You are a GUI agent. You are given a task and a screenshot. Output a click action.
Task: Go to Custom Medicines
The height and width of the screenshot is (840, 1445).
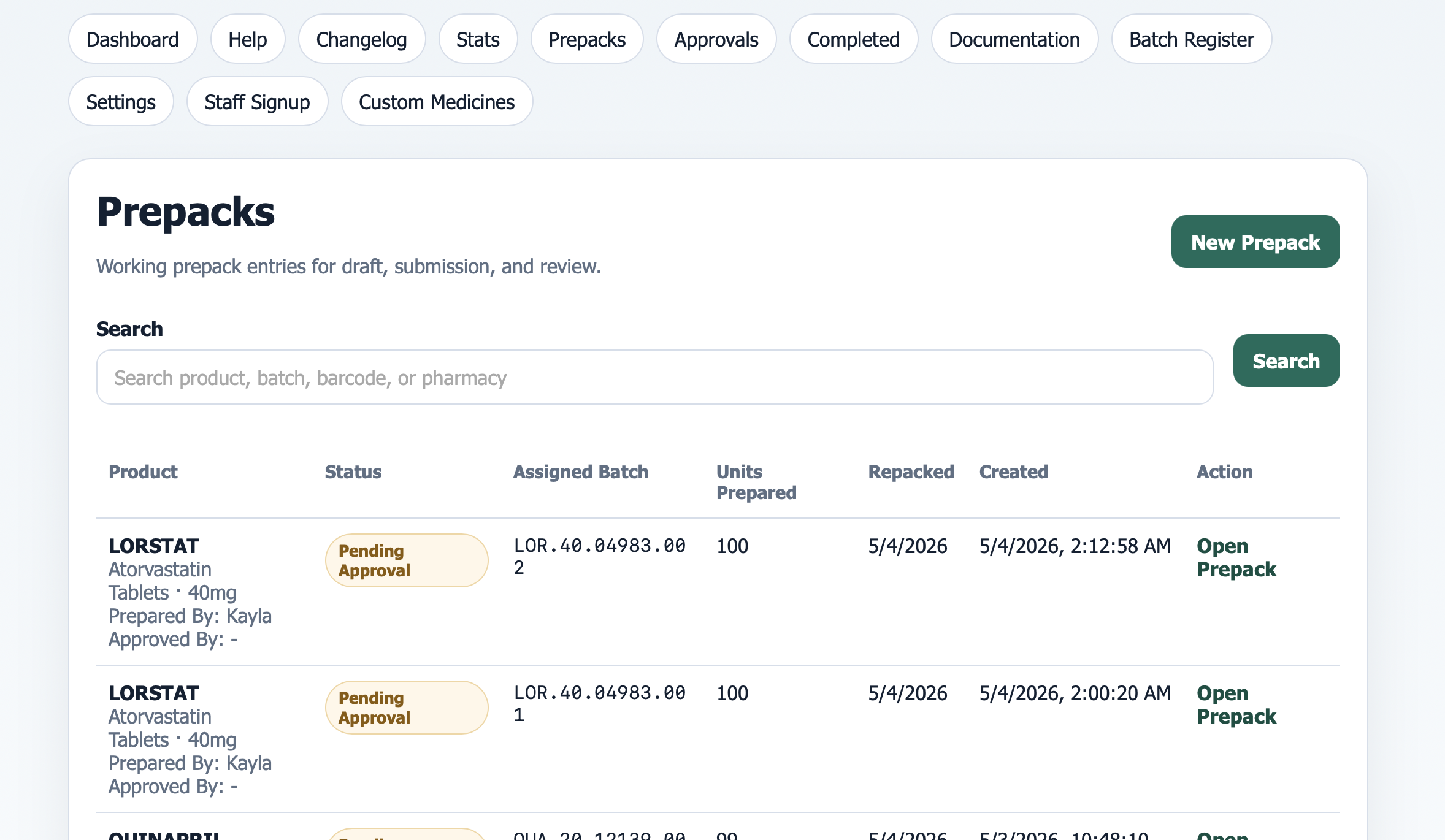pyautogui.click(x=437, y=102)
